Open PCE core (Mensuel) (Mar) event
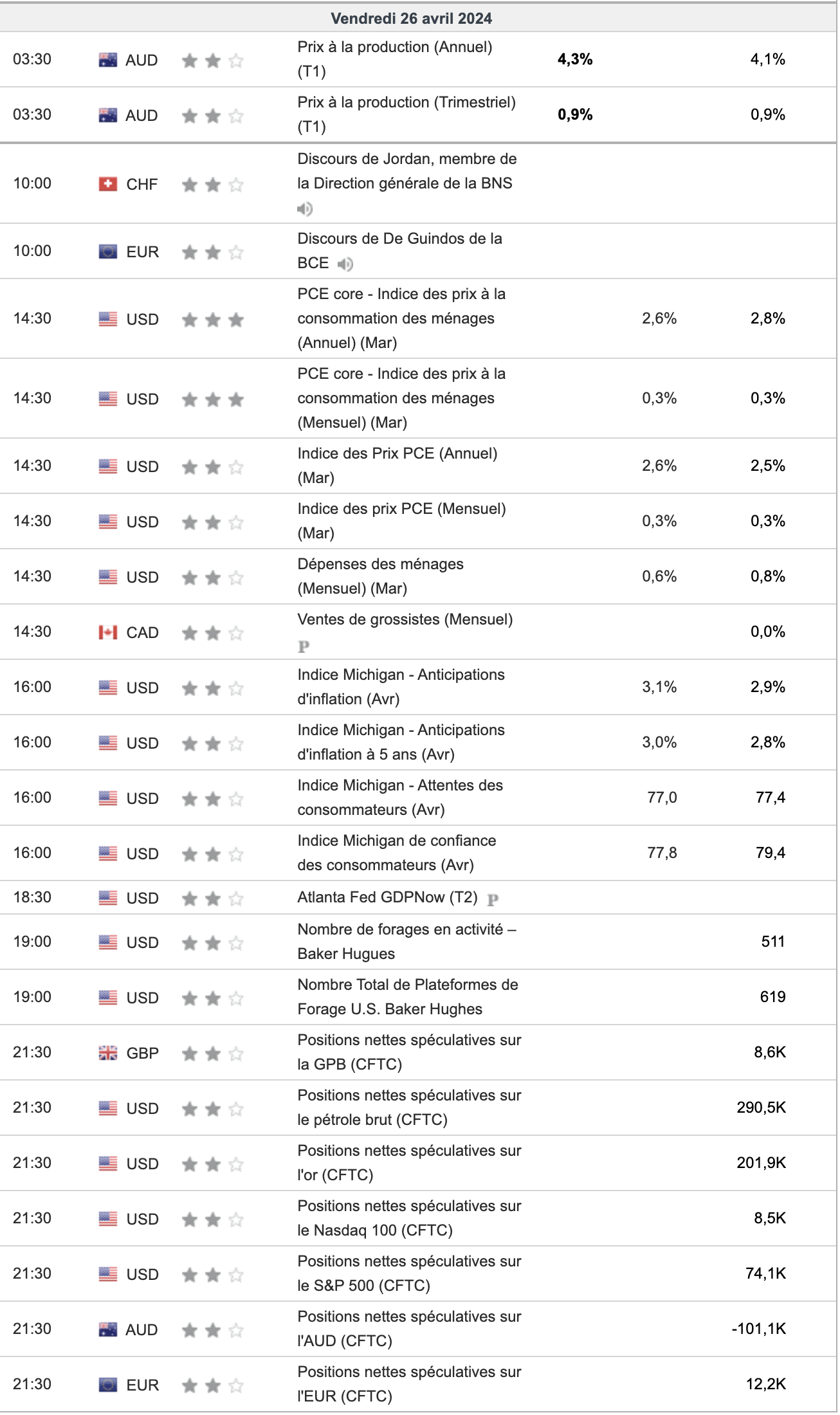This screenshot has height=1415, width=840. point(401,398)
